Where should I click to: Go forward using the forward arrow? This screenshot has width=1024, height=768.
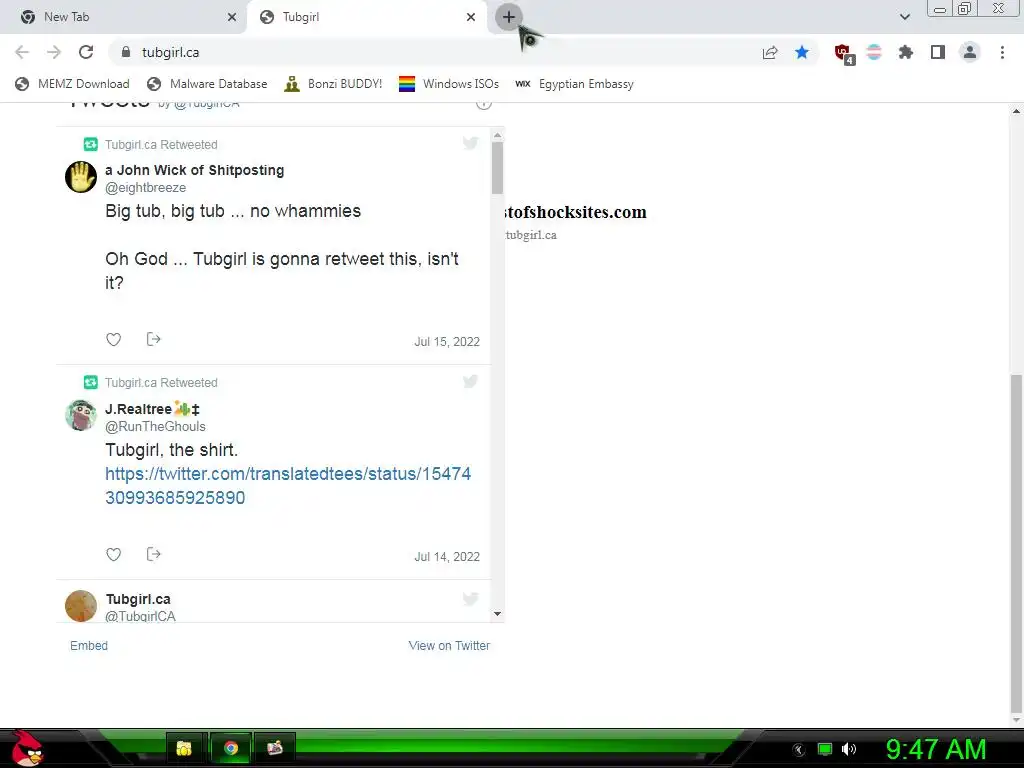(54, 52)
